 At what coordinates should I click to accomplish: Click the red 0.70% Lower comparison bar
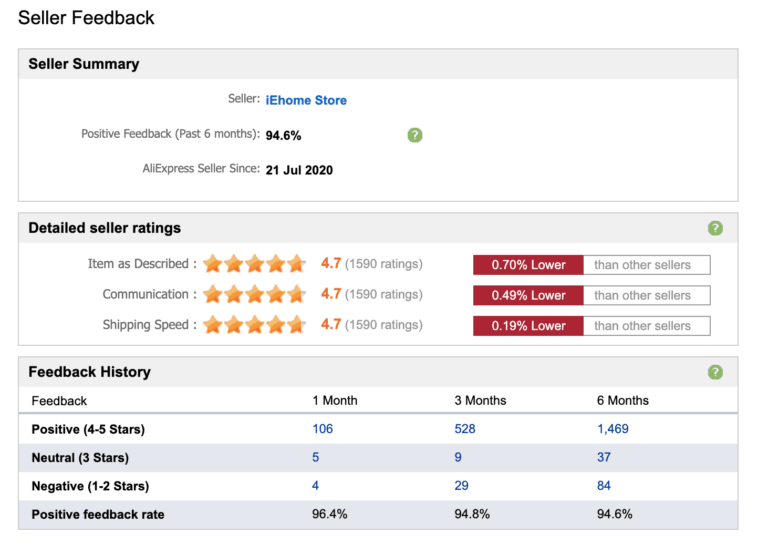(x=528, y=265)
